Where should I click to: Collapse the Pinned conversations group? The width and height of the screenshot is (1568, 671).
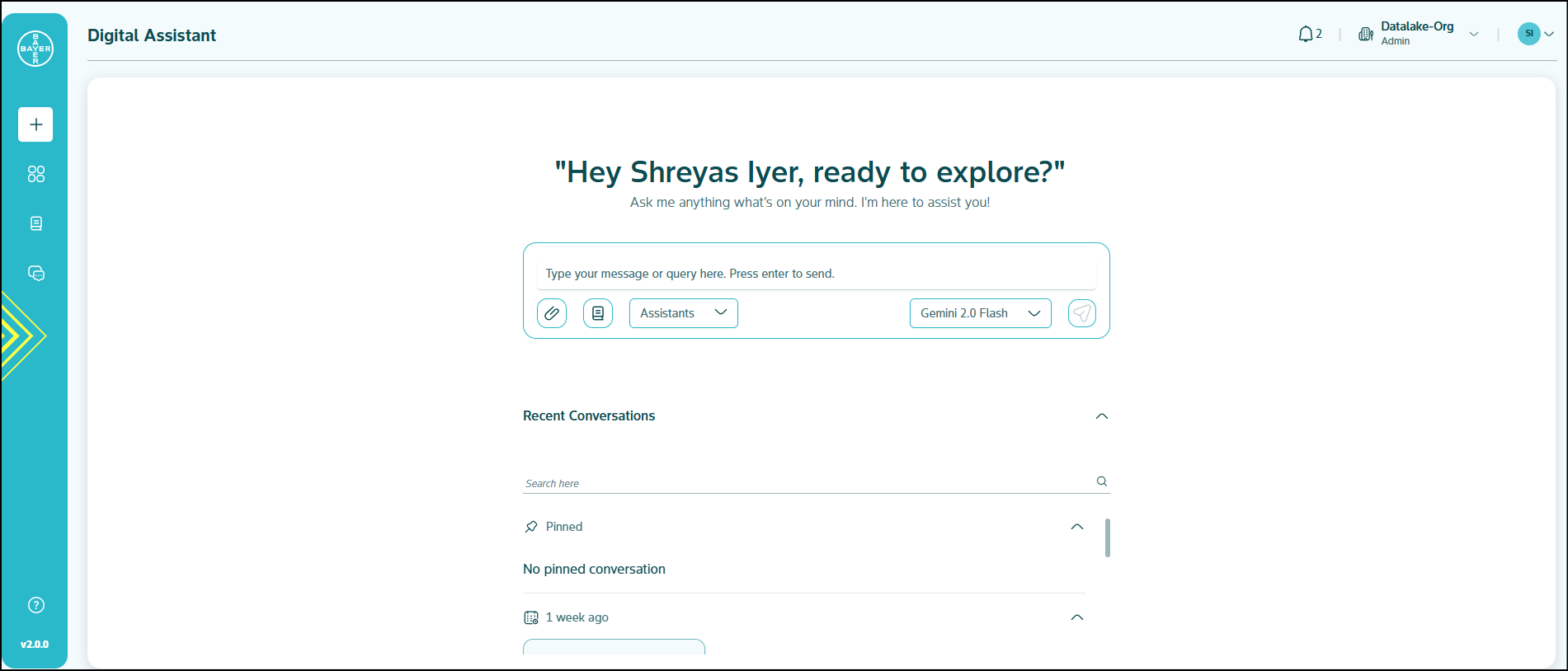1076,527
